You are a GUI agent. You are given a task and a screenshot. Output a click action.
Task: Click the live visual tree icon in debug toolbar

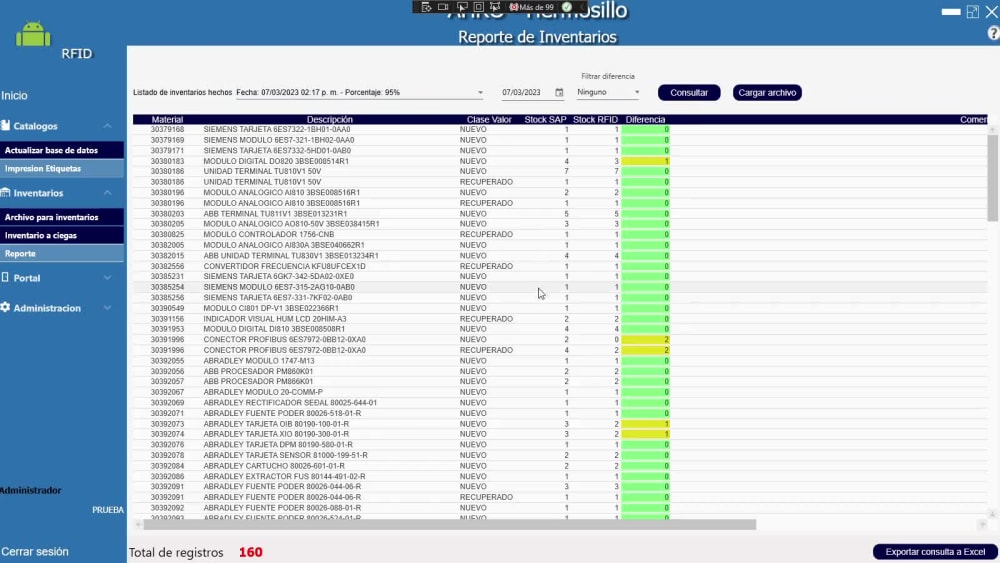(426, 7)
